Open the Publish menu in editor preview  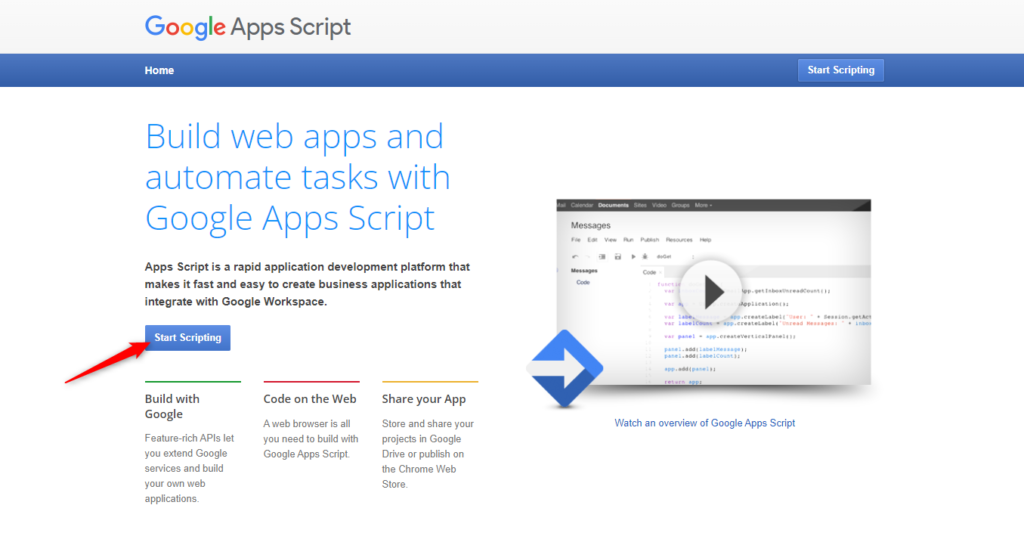[649, 240]
